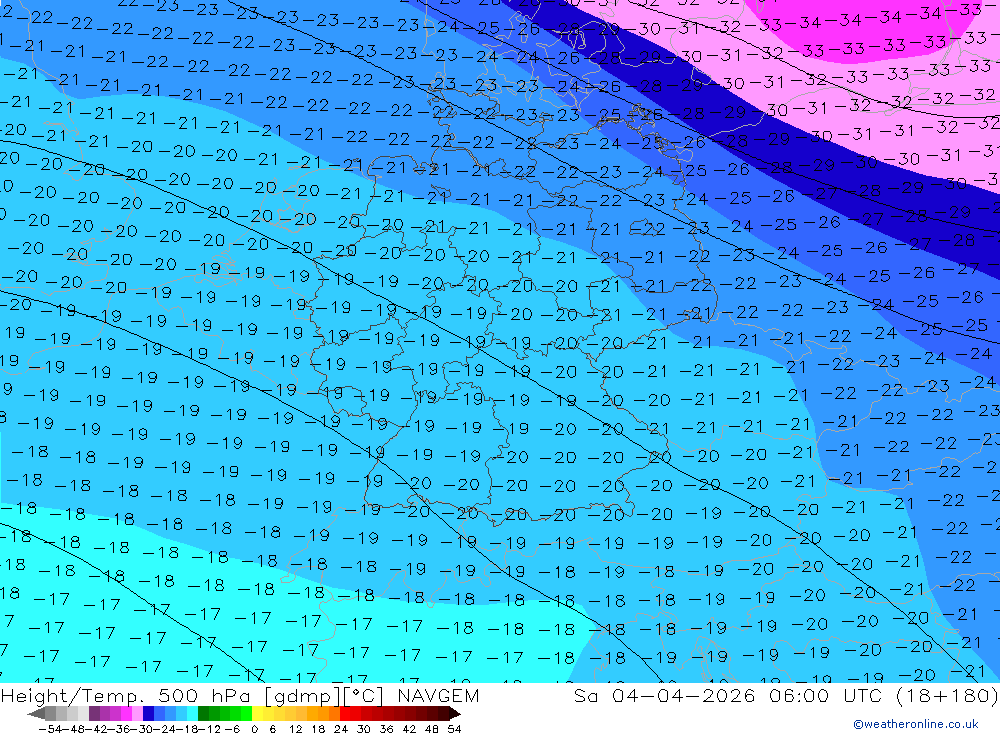Select the pure red legend swatch at 24

click(345, 713)
